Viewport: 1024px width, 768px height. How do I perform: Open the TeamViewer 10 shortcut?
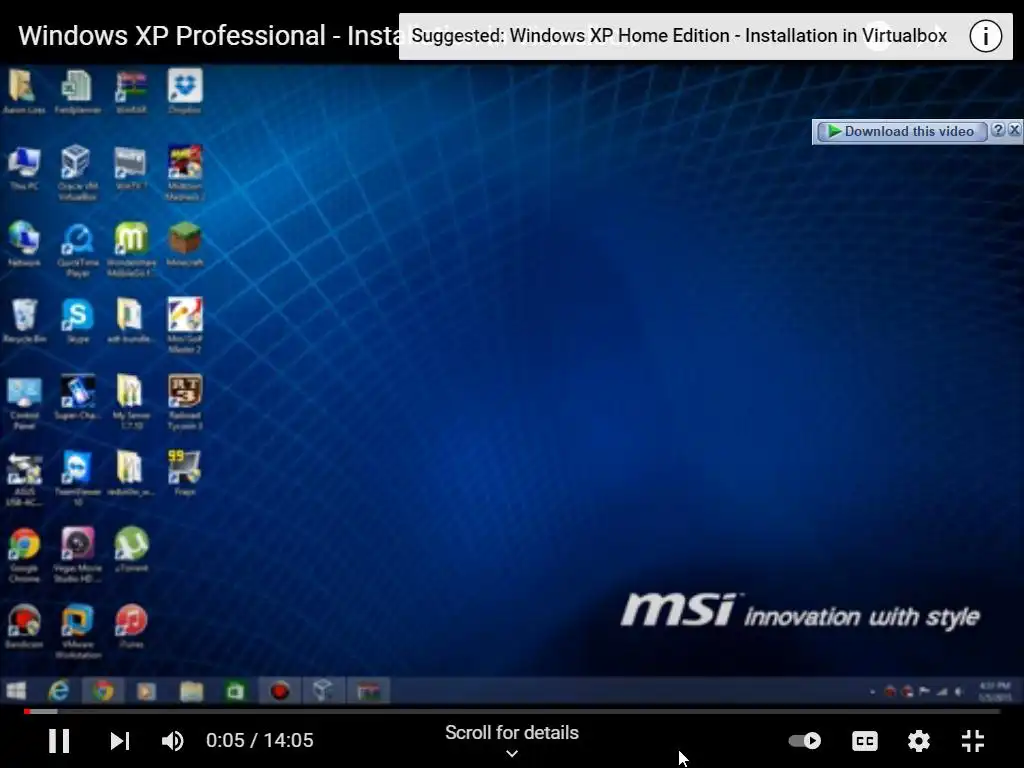point(78,478)
